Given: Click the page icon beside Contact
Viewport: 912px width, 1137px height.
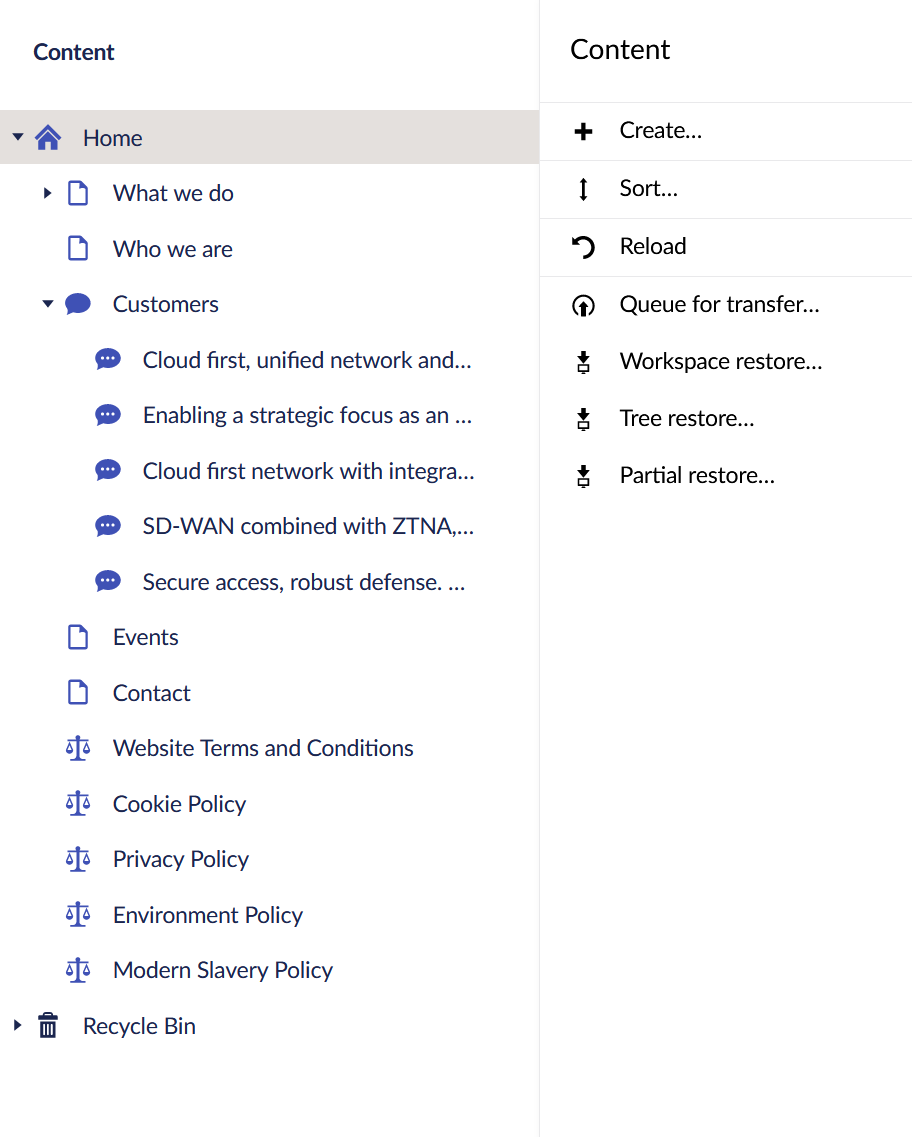Looking at the screenshot, I should coord(78,692).
